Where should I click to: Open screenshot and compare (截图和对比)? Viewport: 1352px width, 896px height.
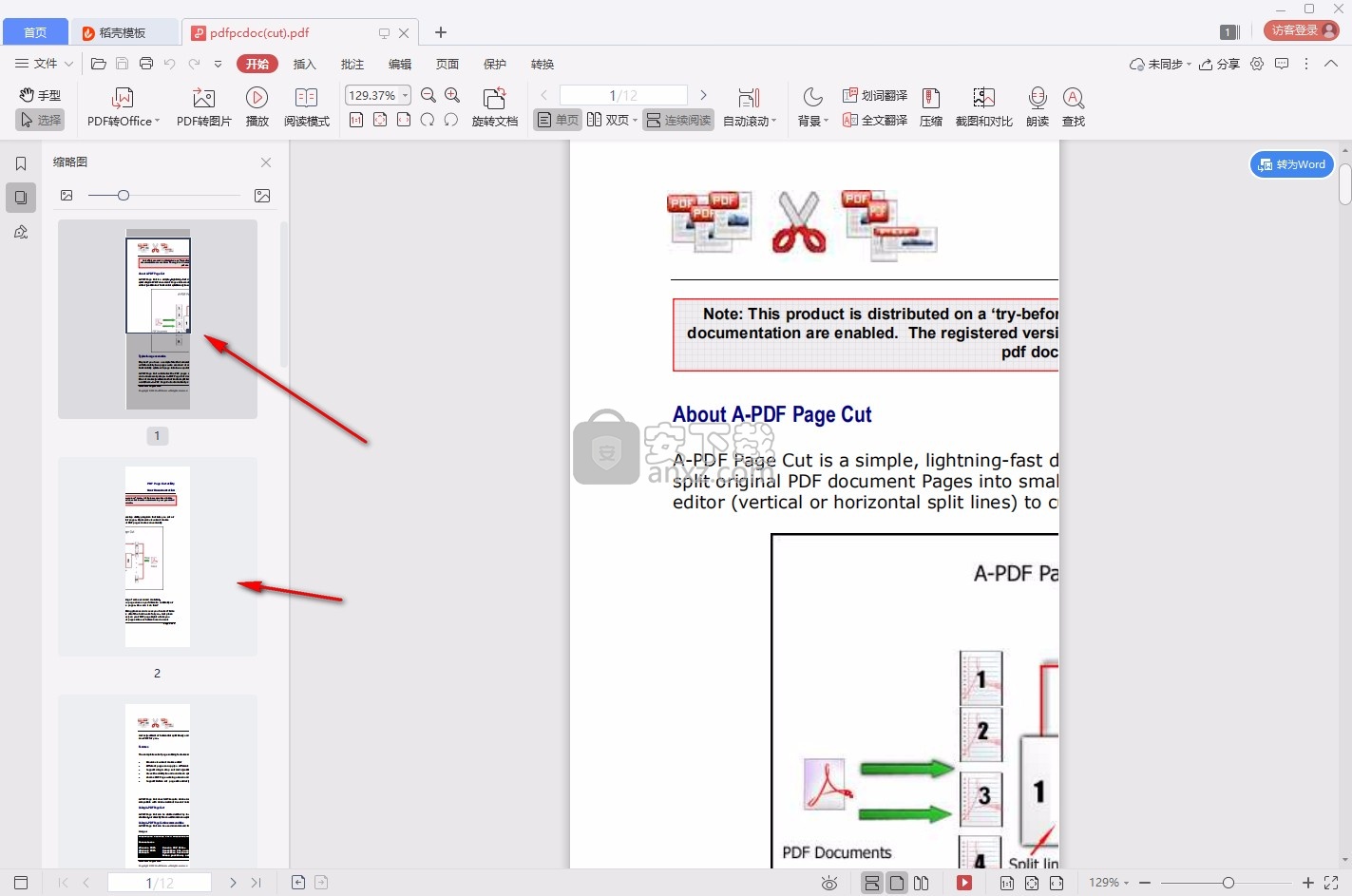(984, 107)
